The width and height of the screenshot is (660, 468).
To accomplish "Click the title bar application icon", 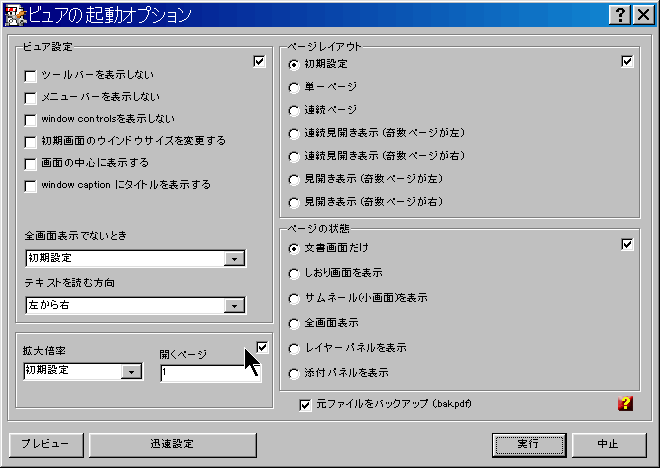I will [15, 15].
